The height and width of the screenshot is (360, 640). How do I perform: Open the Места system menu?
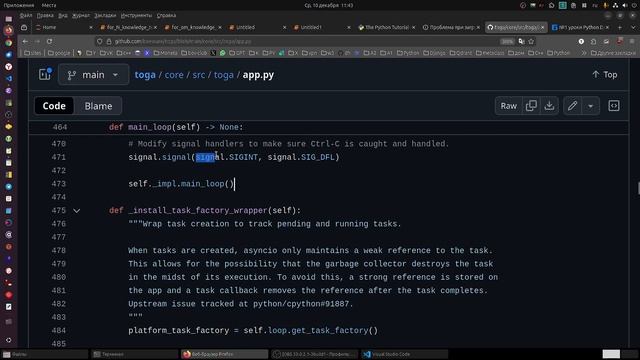49,5
